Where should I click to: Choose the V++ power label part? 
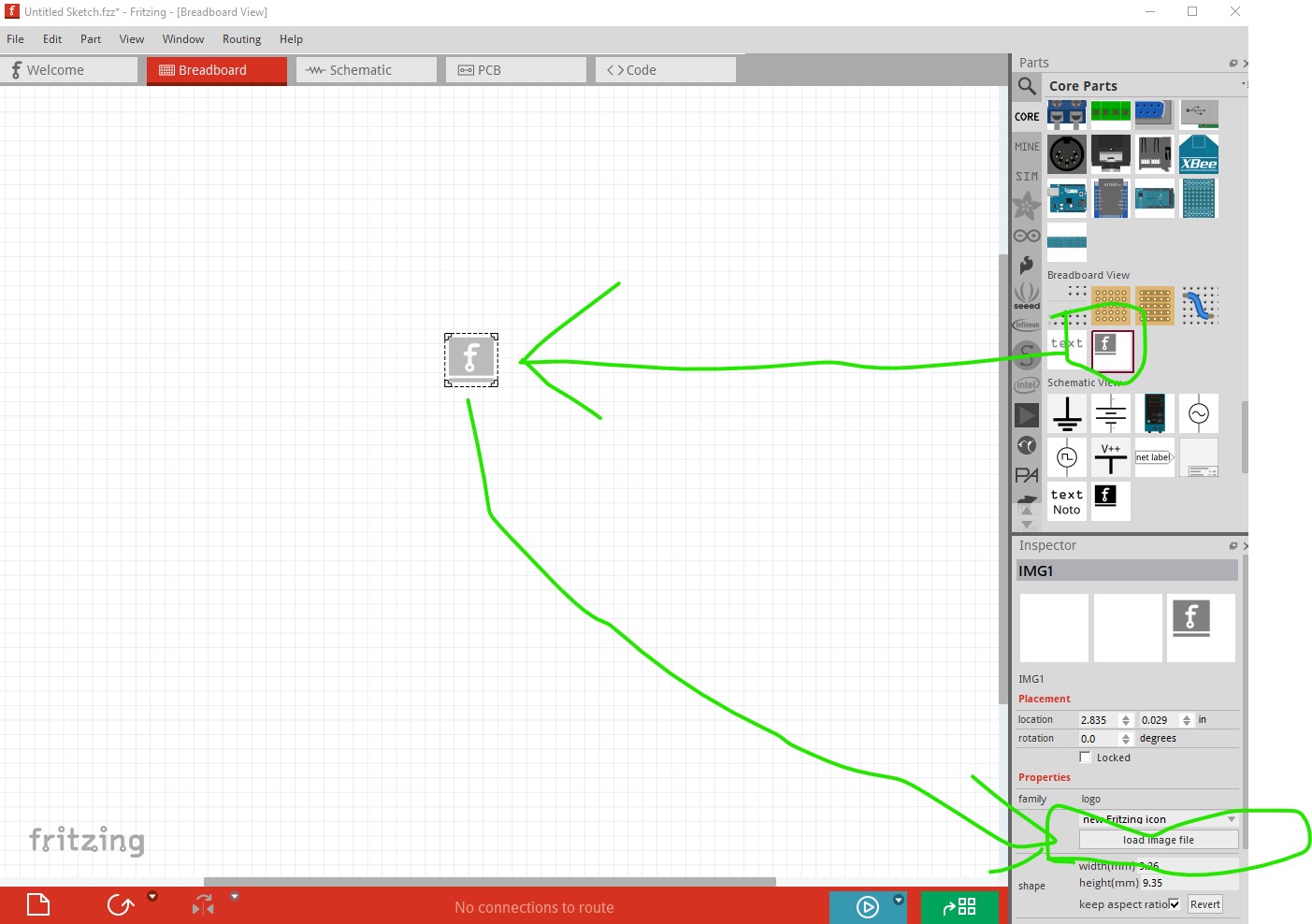coord(1110,457)
